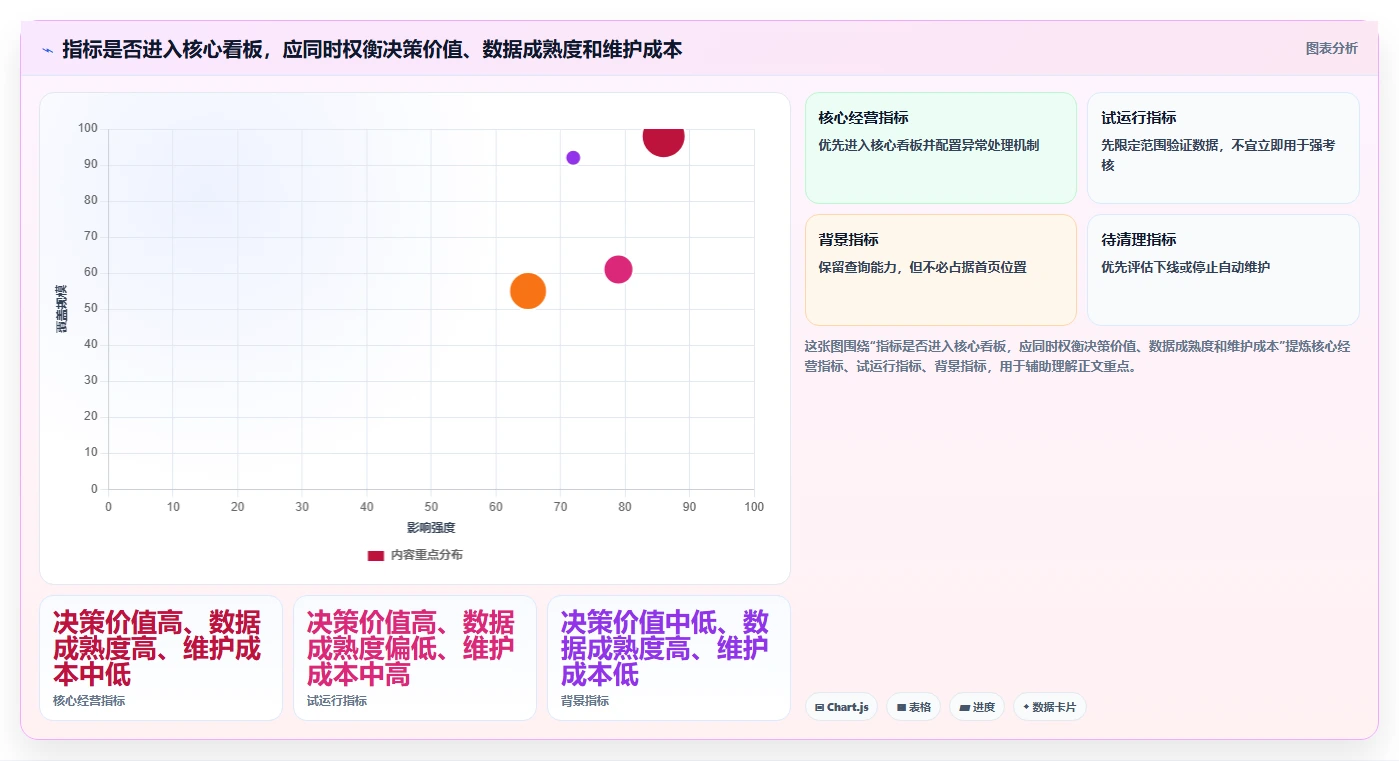Screen dimensions: 1399x761
Task: Click the chart summary paragraph text
Action: click(1078, 356)
